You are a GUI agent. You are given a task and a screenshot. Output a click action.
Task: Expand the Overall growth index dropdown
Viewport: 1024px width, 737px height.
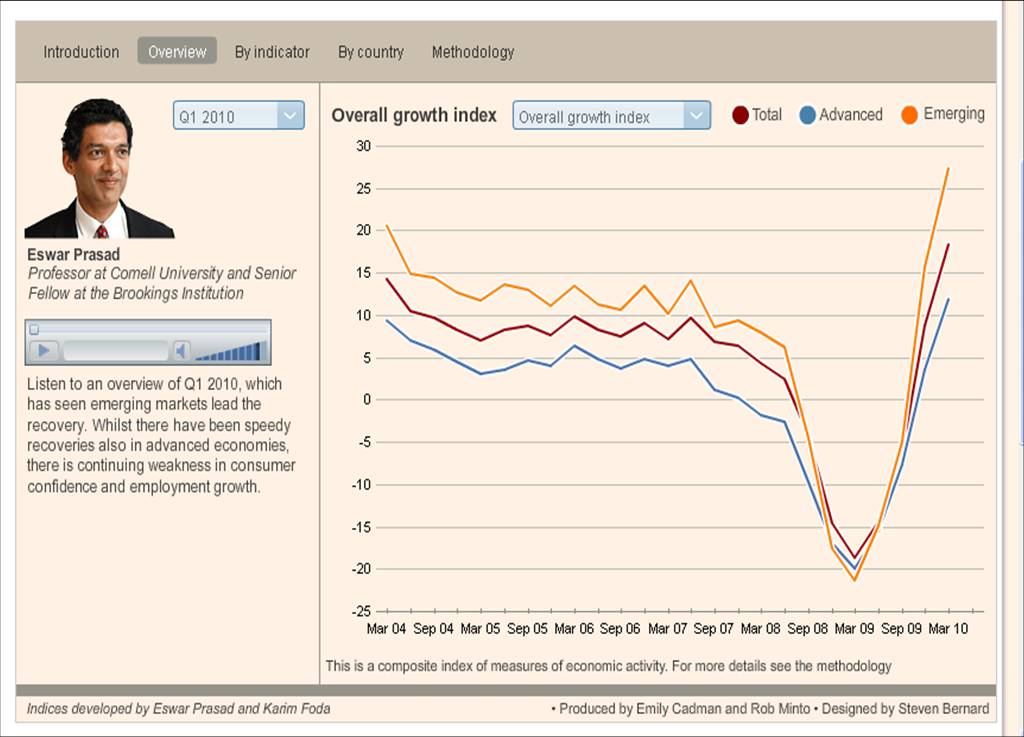tap(598, 116)
